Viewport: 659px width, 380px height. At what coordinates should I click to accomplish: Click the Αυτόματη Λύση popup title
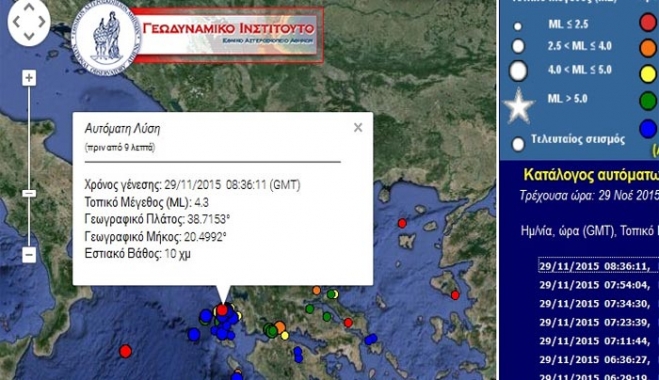[122, 128]
